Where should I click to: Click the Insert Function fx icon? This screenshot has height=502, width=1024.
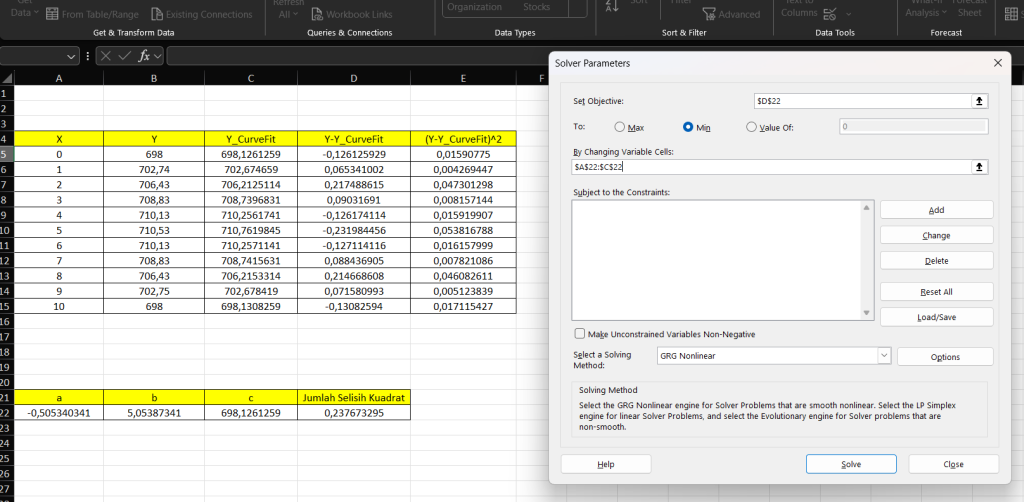pyautogui.click(x=144, y=56)
